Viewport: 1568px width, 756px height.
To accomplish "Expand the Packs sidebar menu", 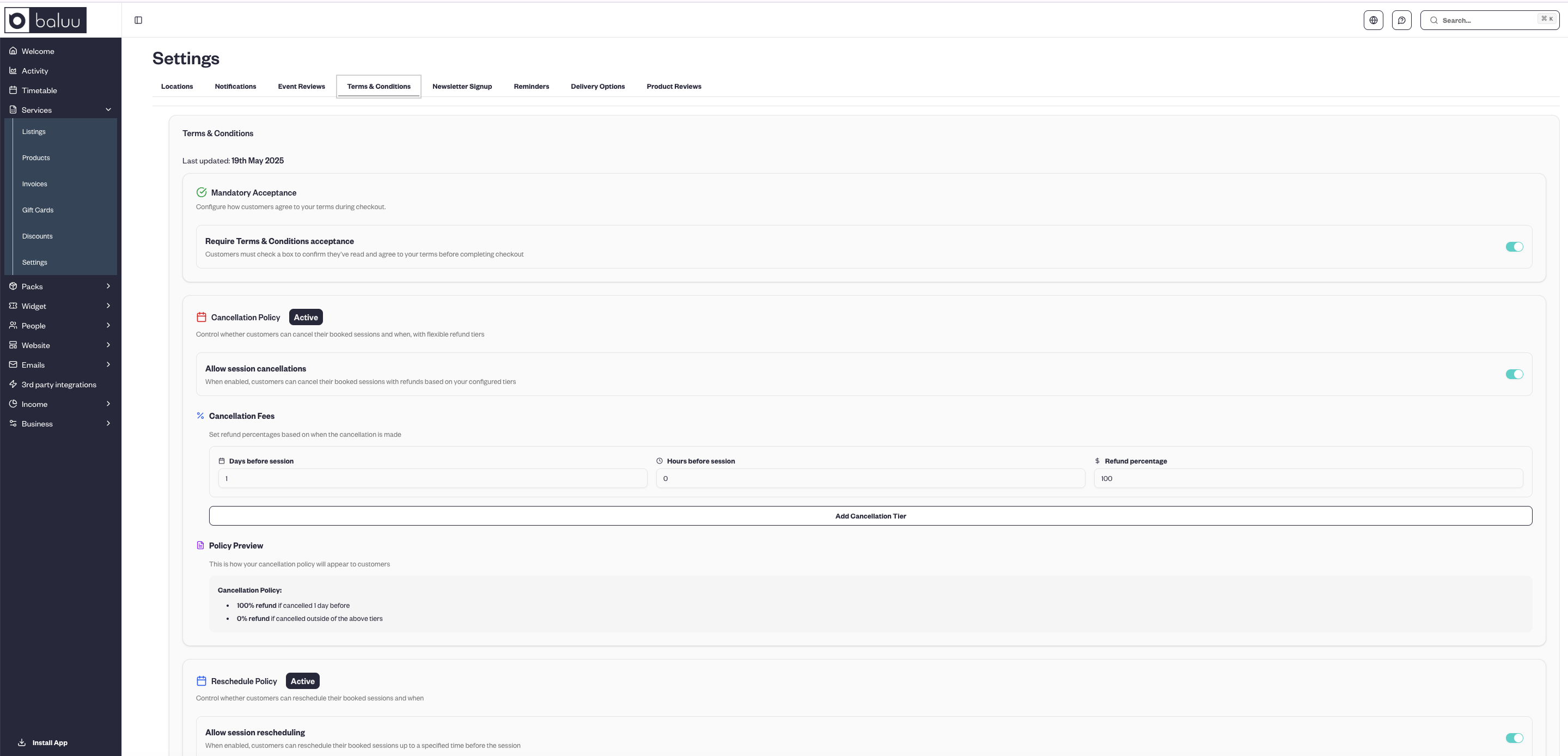I will (x=108, y=286).
